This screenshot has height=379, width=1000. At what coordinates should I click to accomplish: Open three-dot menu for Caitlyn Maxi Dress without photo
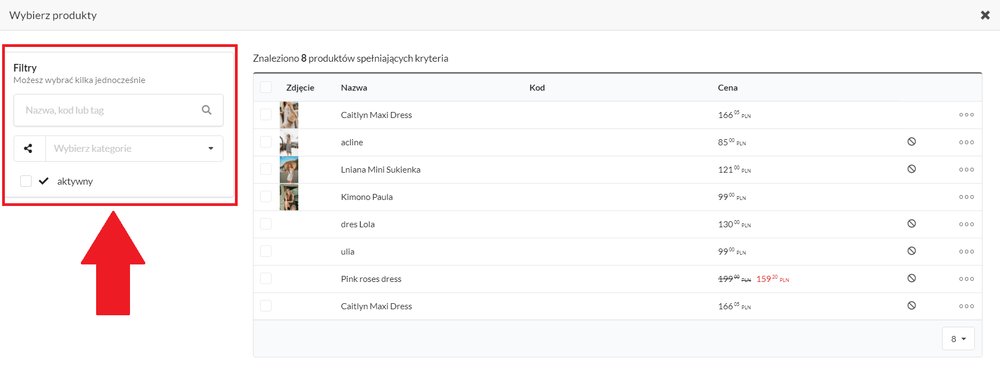pos(966,306)
